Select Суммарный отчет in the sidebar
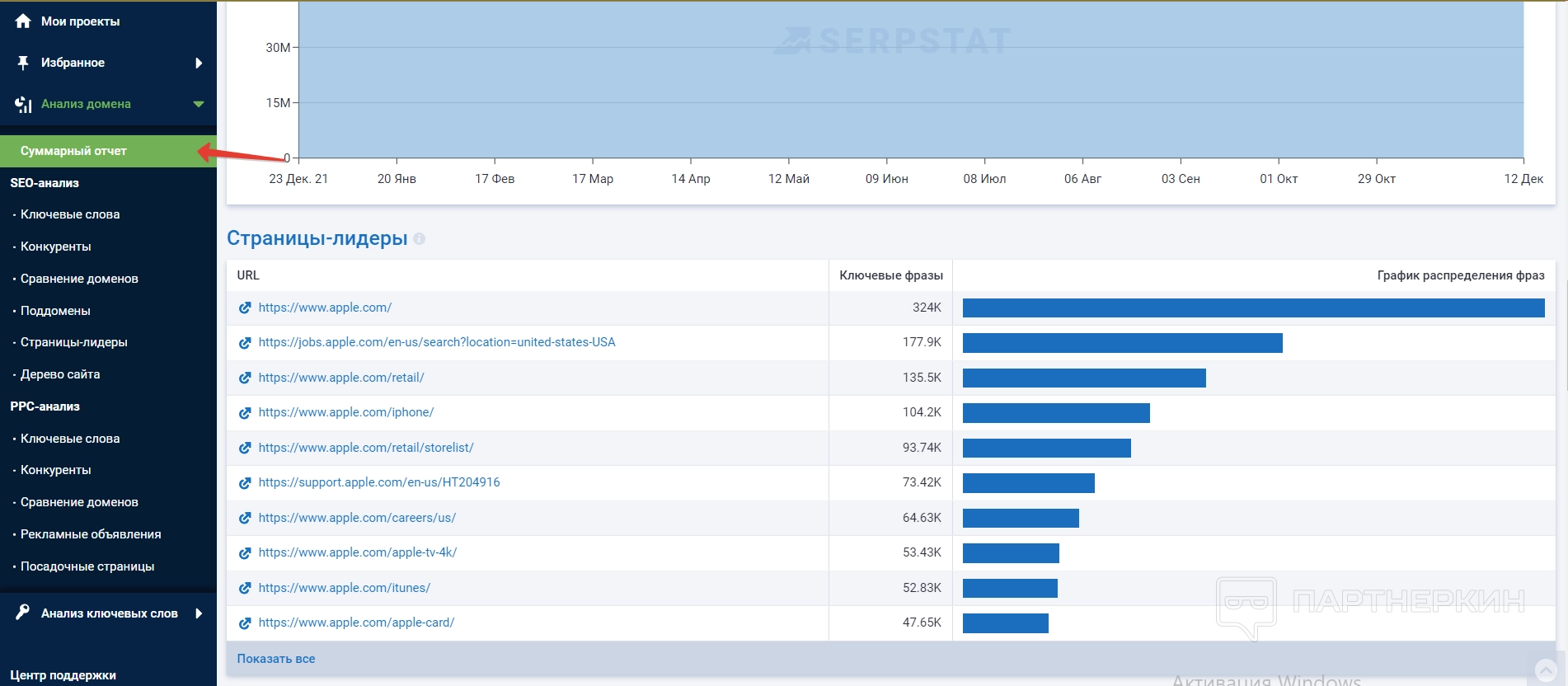This screenshot has height=686, width=1568. click(x=73, y=151)
